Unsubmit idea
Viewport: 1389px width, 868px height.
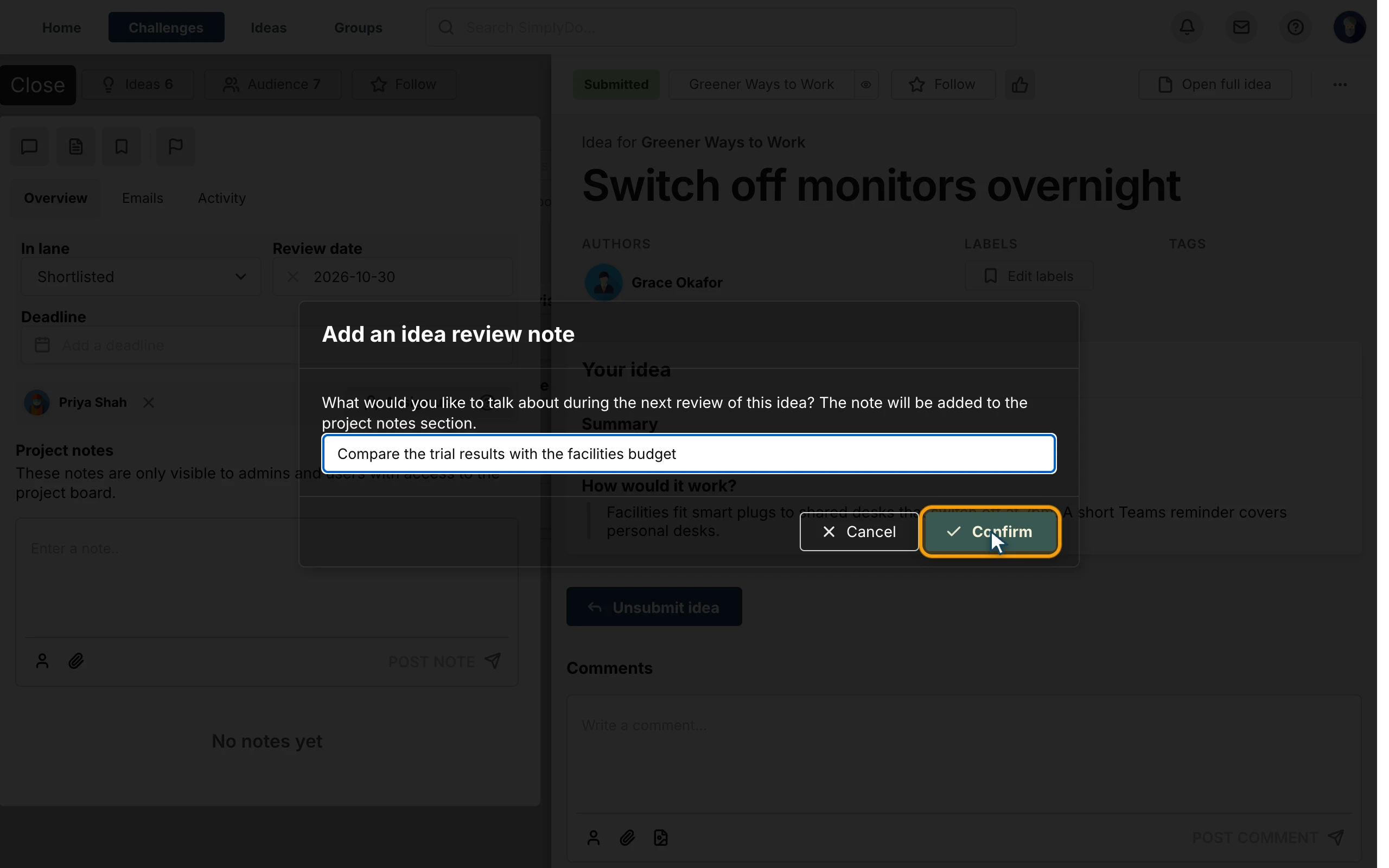pos(654,607)
